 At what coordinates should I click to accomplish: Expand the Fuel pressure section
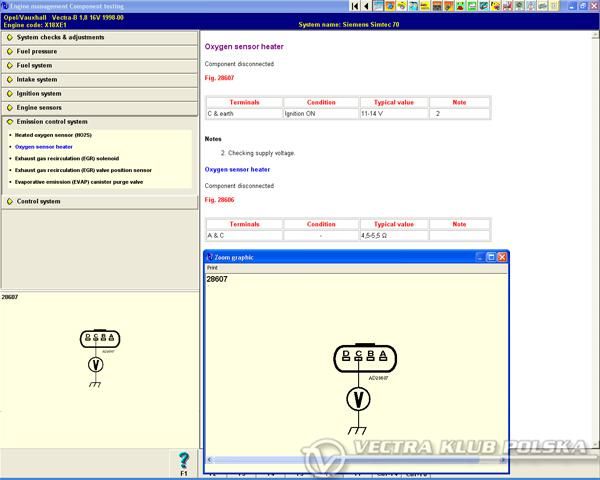(x=99, y=52)
